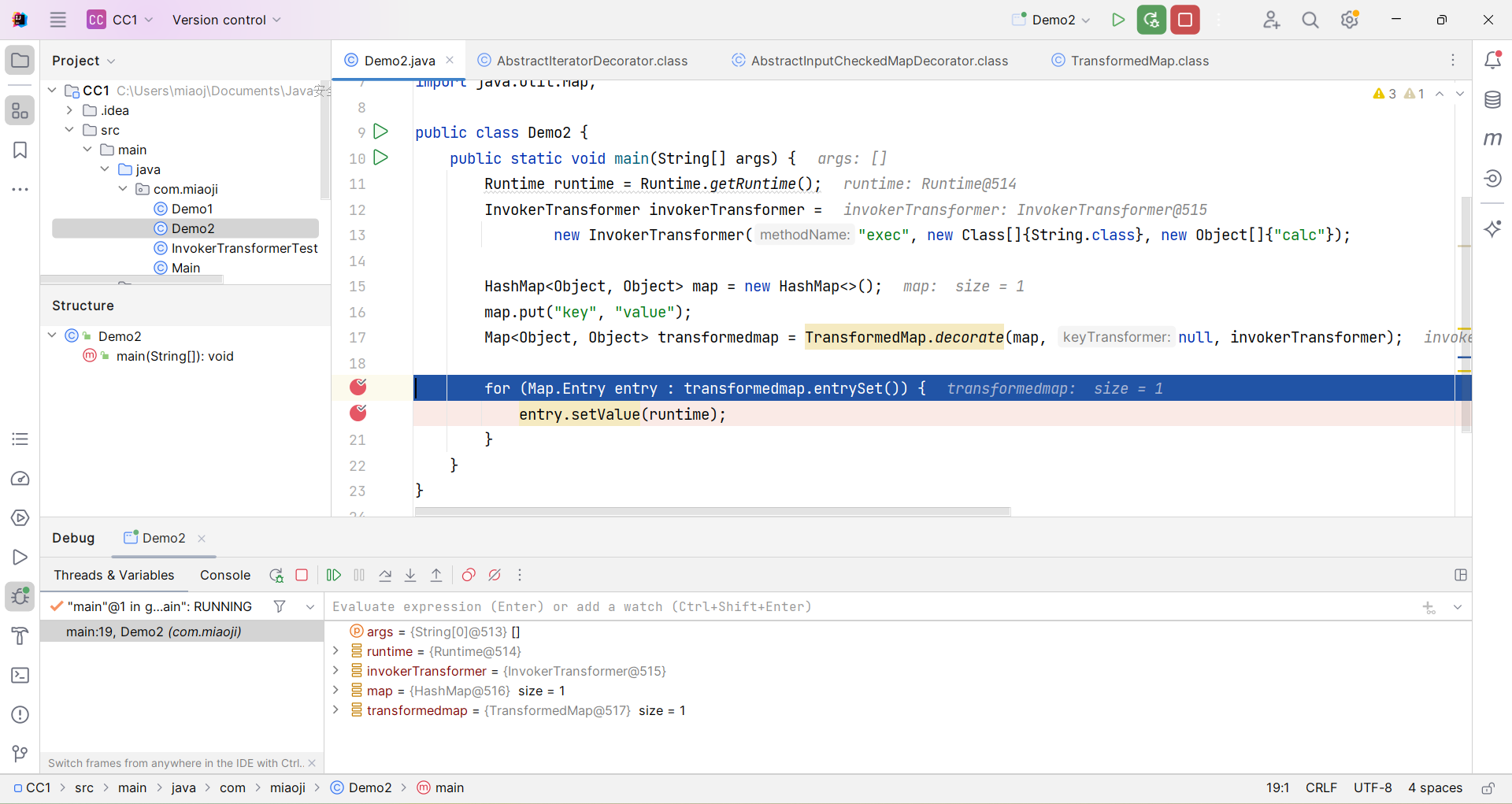Click the Step Over debug icon
This screenshot has height=804, width=1512.
(x=385, y=575)
